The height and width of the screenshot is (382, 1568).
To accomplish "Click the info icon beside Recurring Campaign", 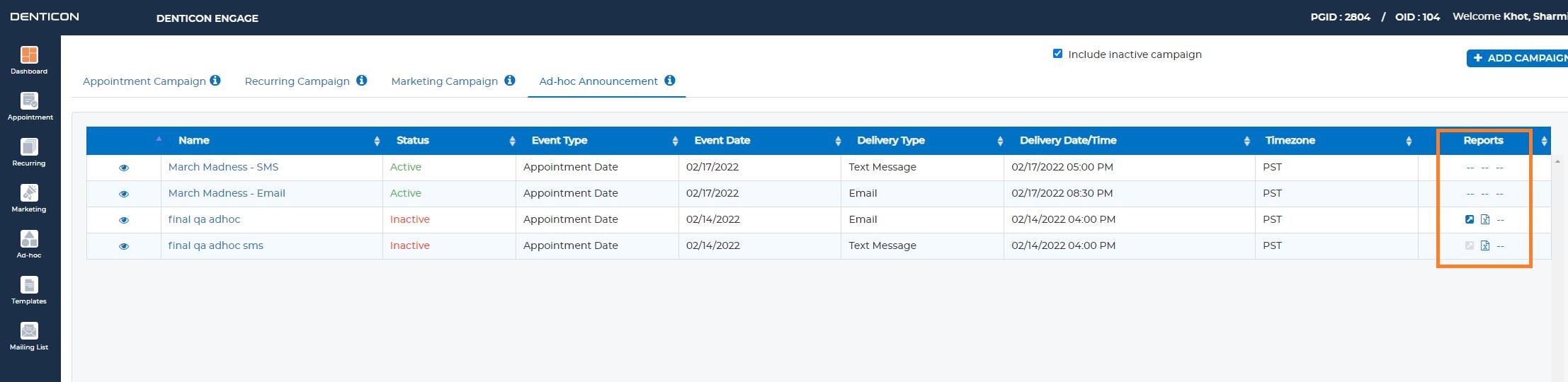I will 361,81.
